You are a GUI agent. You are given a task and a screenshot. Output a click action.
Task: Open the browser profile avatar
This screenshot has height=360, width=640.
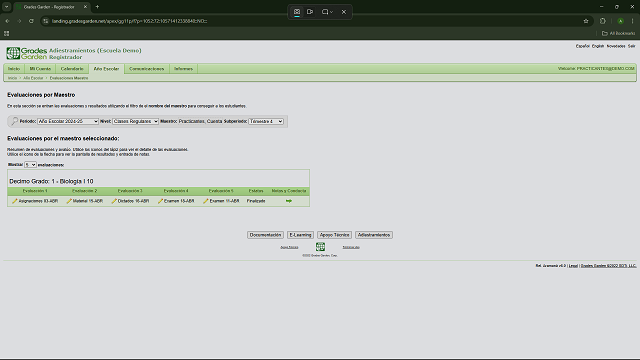pos(620,21)
